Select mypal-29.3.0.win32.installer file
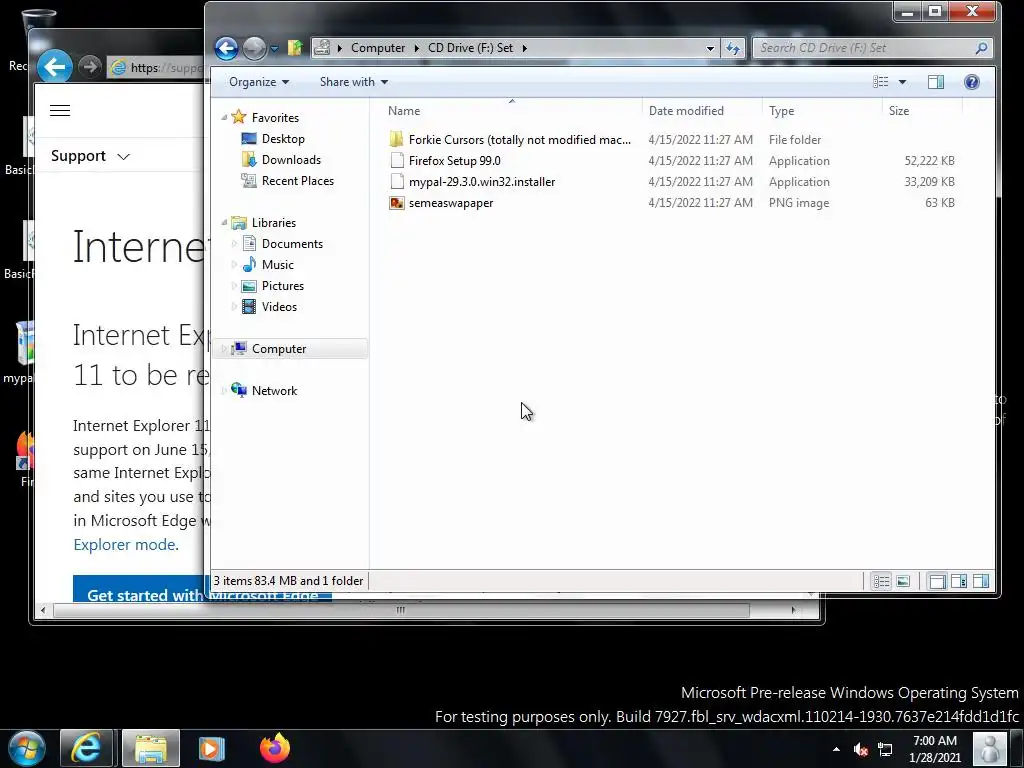This screenshot has height=768, width=1024. (482, 182)
